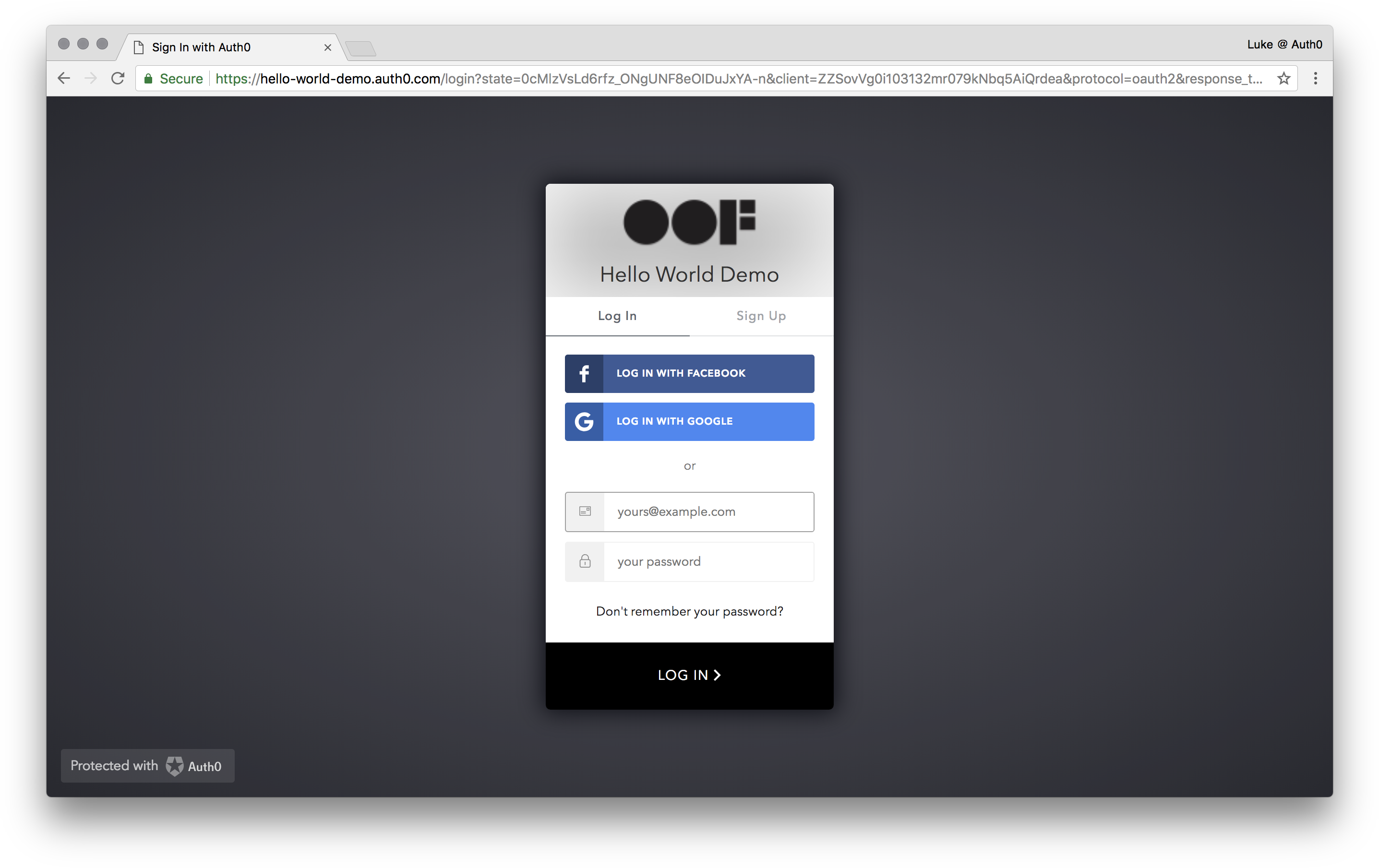Click the email input field
The height and width of the screenshot is (868, 1379).
[x=688, y=511]
